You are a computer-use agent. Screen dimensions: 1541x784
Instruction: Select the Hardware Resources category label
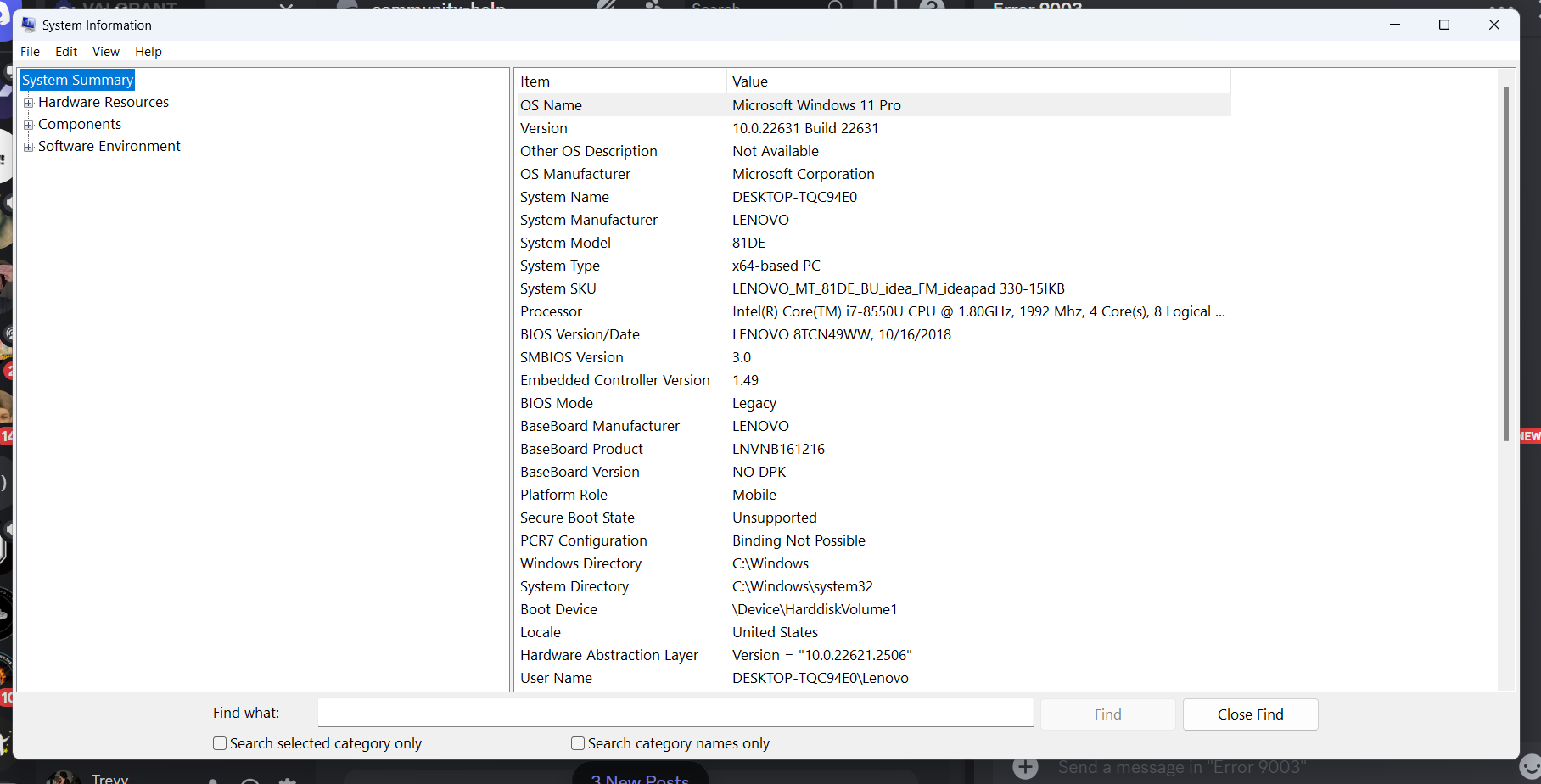pos(104,102)
